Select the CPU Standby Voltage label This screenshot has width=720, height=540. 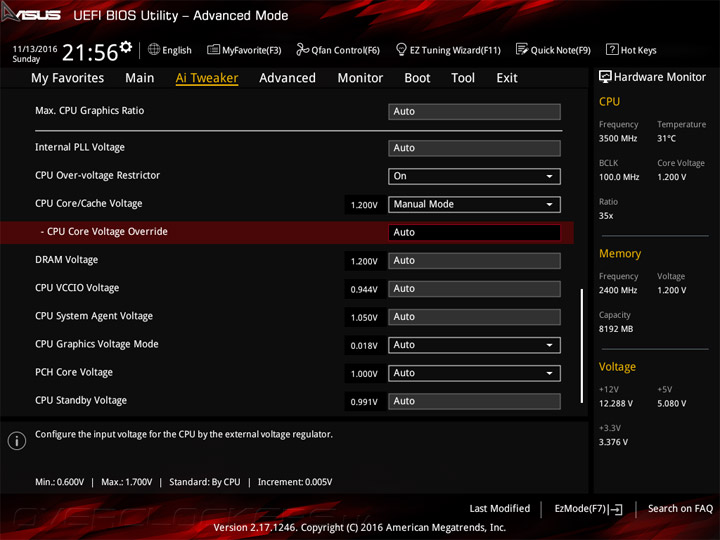[x=81, y=400]
